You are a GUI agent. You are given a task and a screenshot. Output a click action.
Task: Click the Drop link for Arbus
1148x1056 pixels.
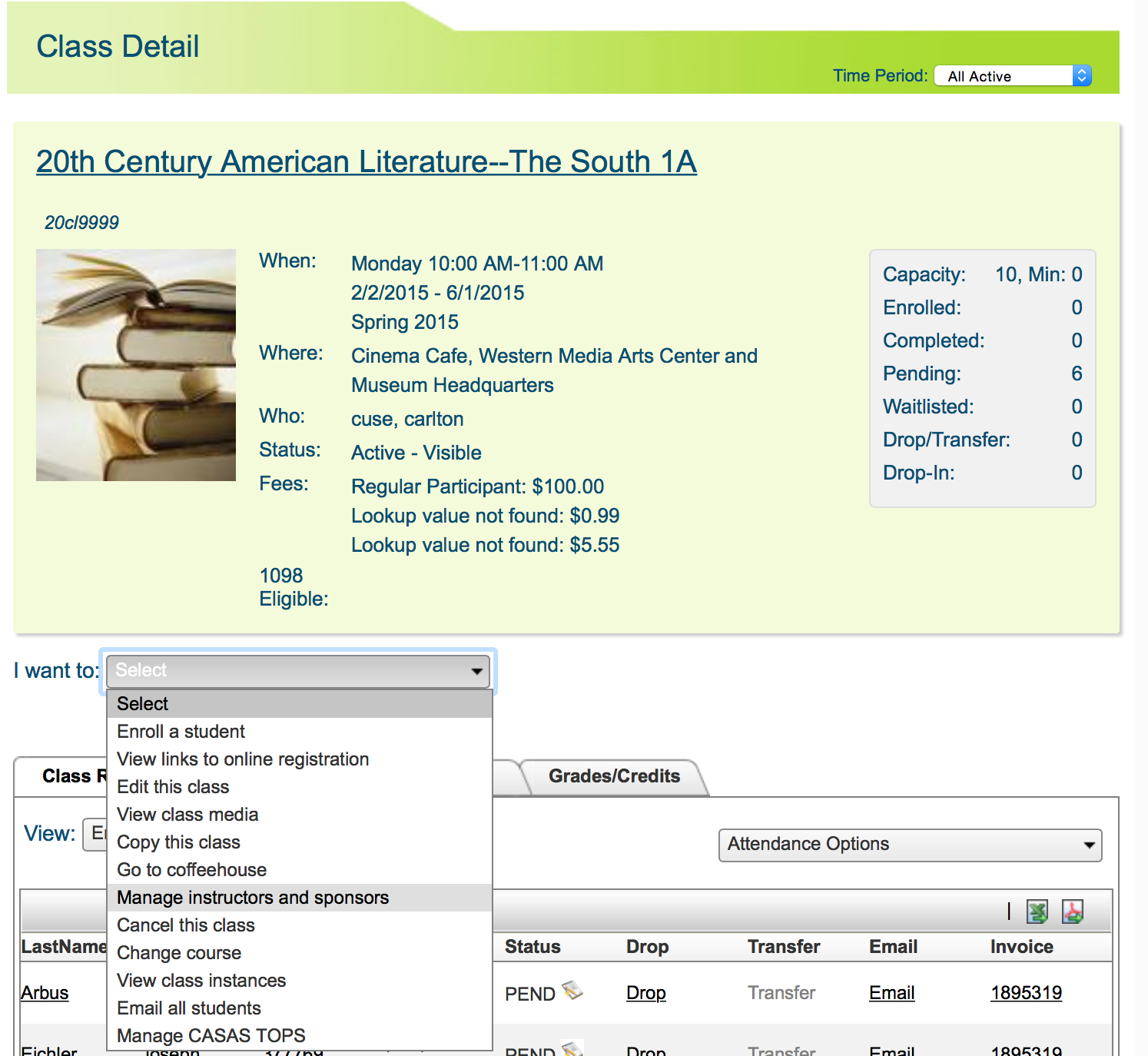pos(645,993)
